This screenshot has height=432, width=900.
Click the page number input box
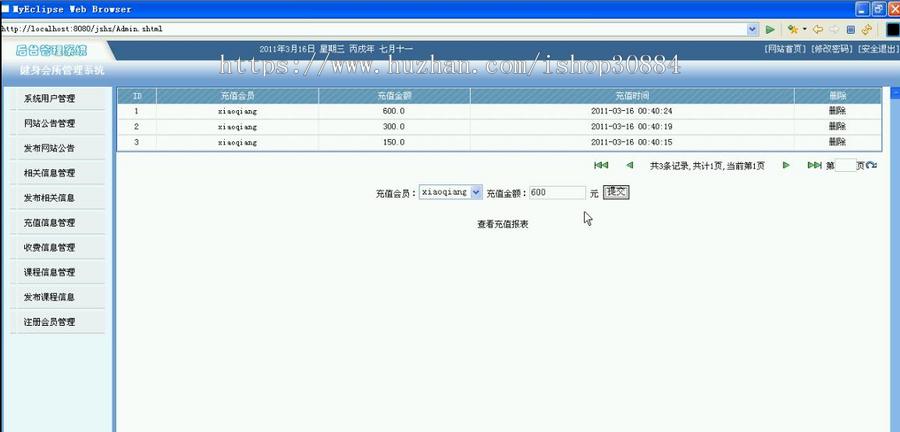click(x=845, y=165)
